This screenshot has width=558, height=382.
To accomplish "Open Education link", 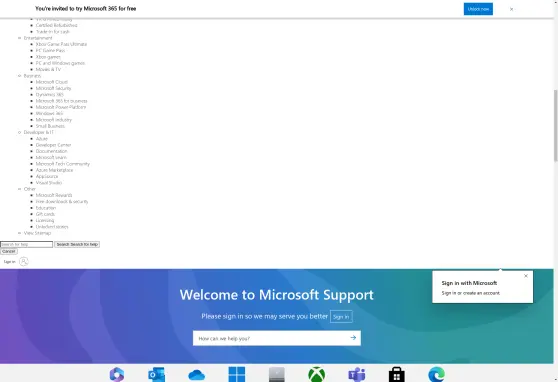I will click(x=46, y=208).
